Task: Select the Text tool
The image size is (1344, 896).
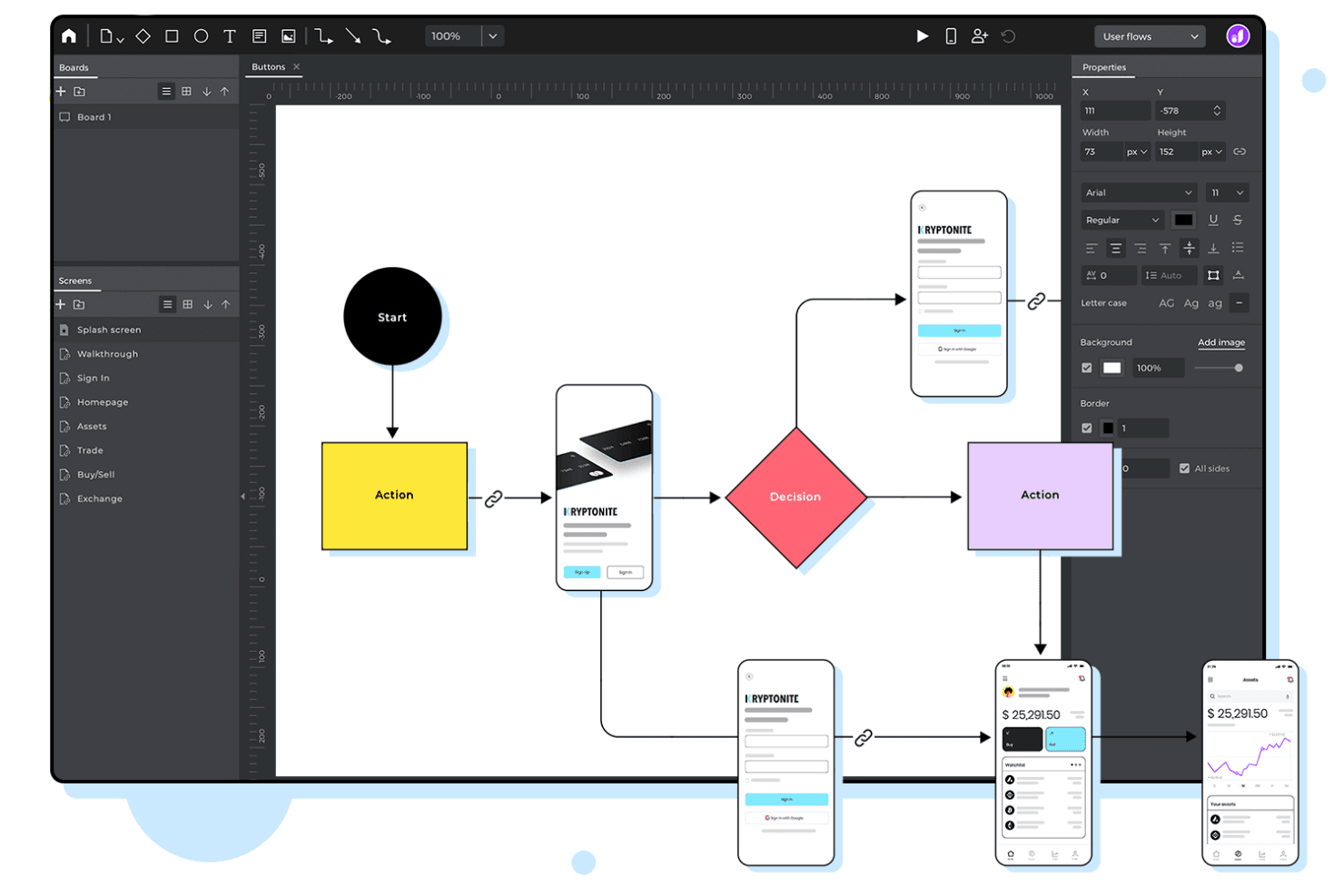Action: coord(230,36)
